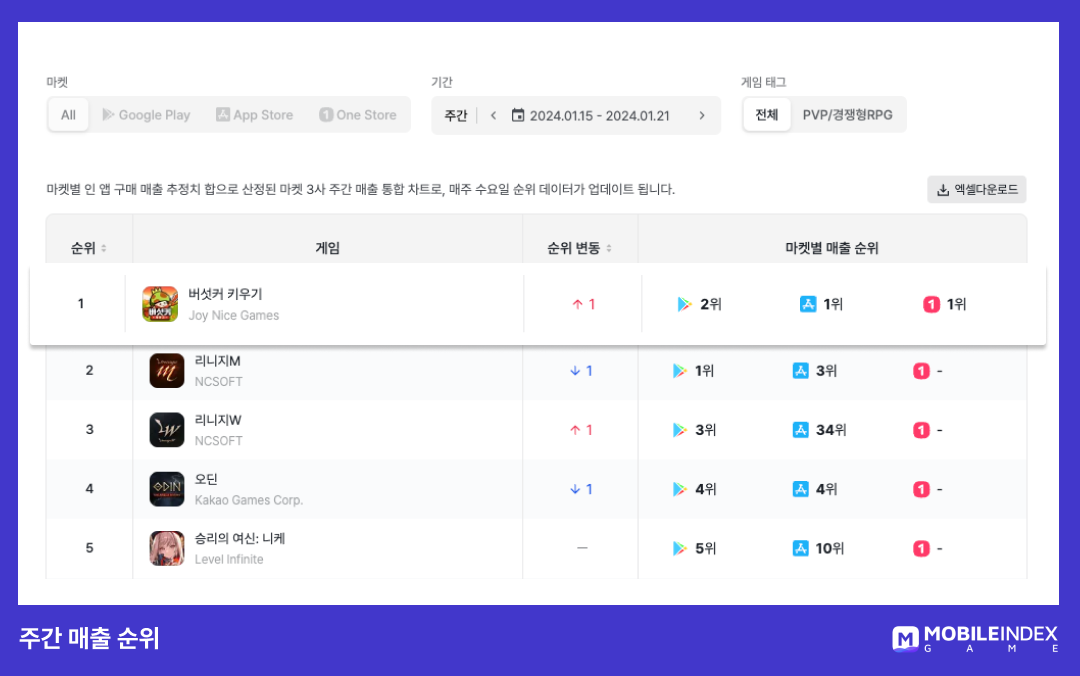The width and height of the screenshot is (1080, 676).
Task: Click Google Play icon in 오딘 row
Action: point(680,489)
